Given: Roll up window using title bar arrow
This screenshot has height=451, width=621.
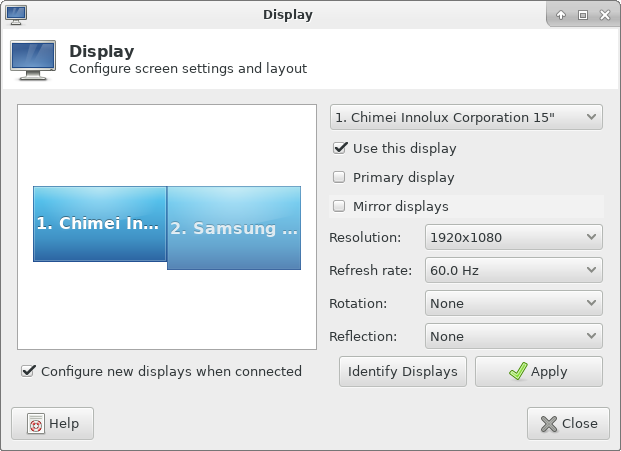Looking at the screenshot, I should click(x=561, y=15).
